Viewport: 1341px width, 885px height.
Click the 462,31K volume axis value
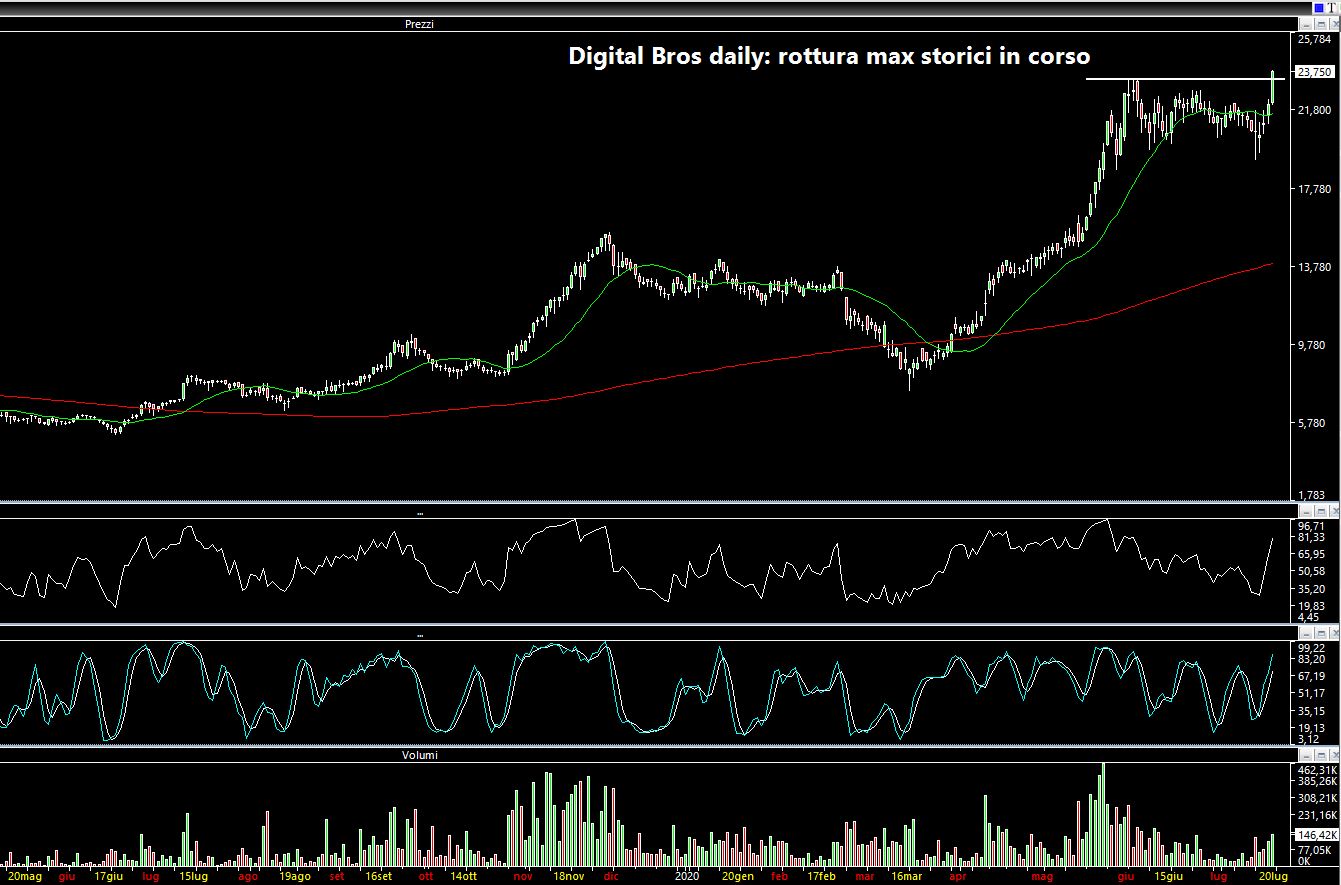pos(1317,770)
